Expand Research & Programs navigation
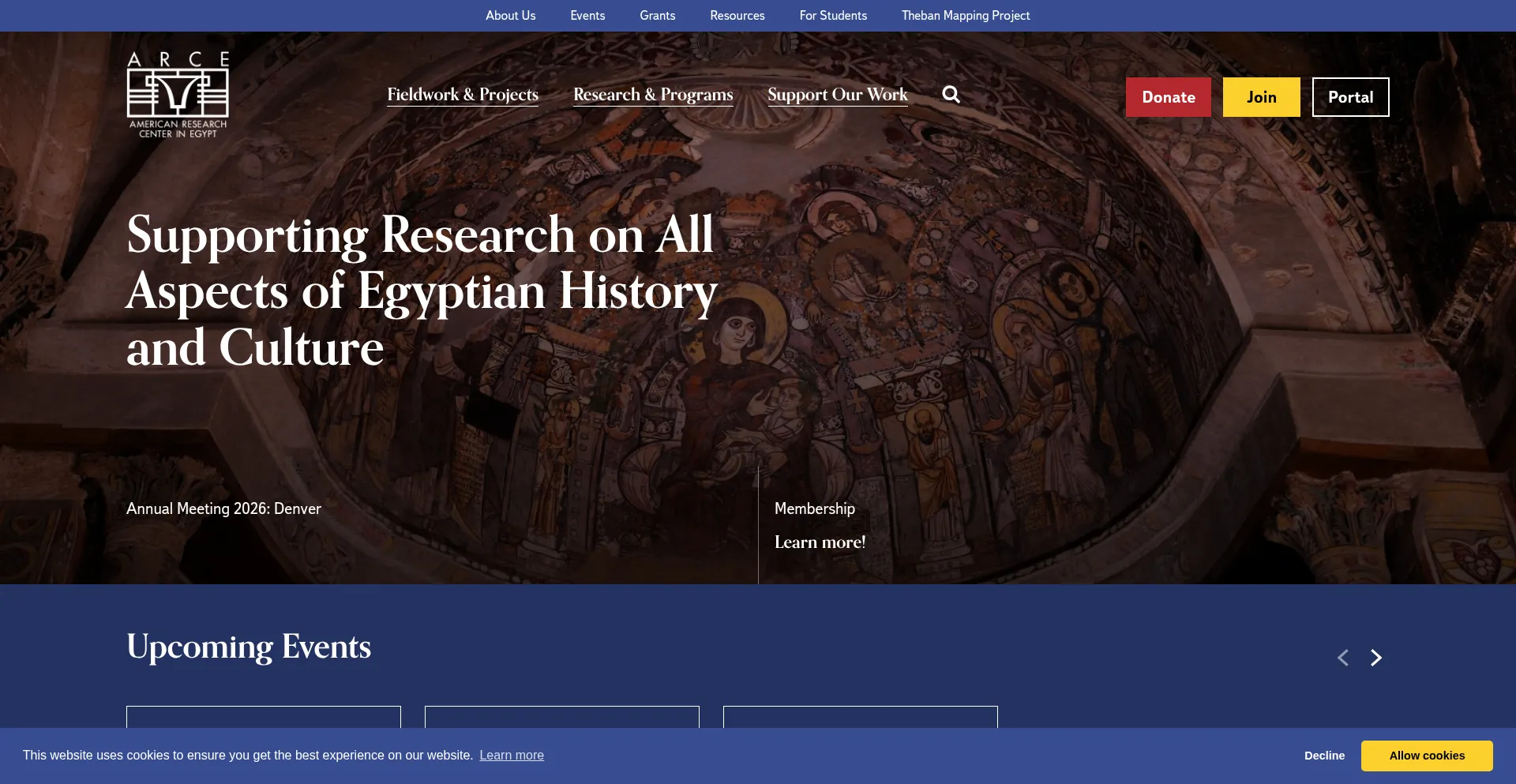Screen dimensions: 1516x784 pos(653,95)
